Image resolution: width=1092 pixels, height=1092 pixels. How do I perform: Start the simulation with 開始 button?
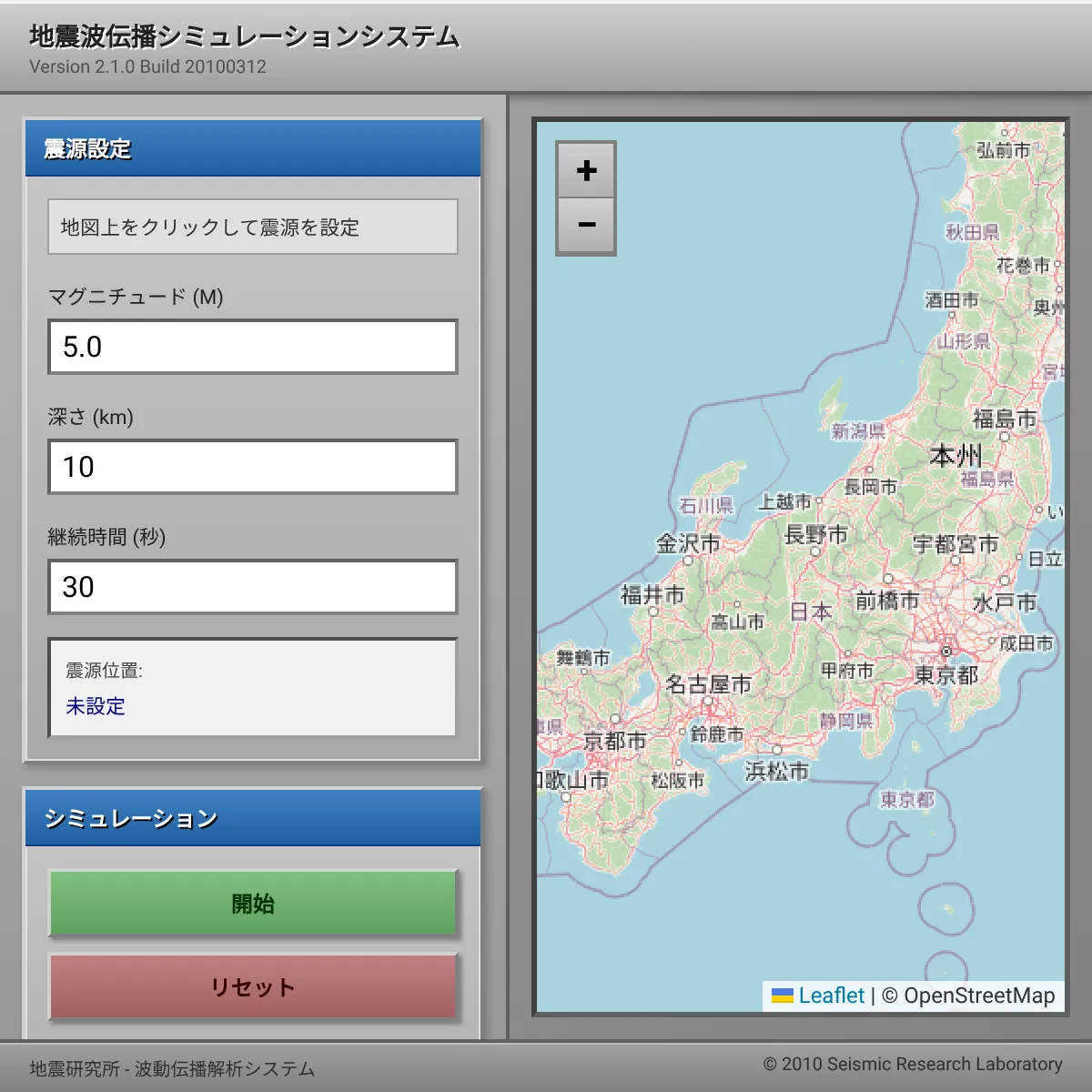(x=253, y=904)
